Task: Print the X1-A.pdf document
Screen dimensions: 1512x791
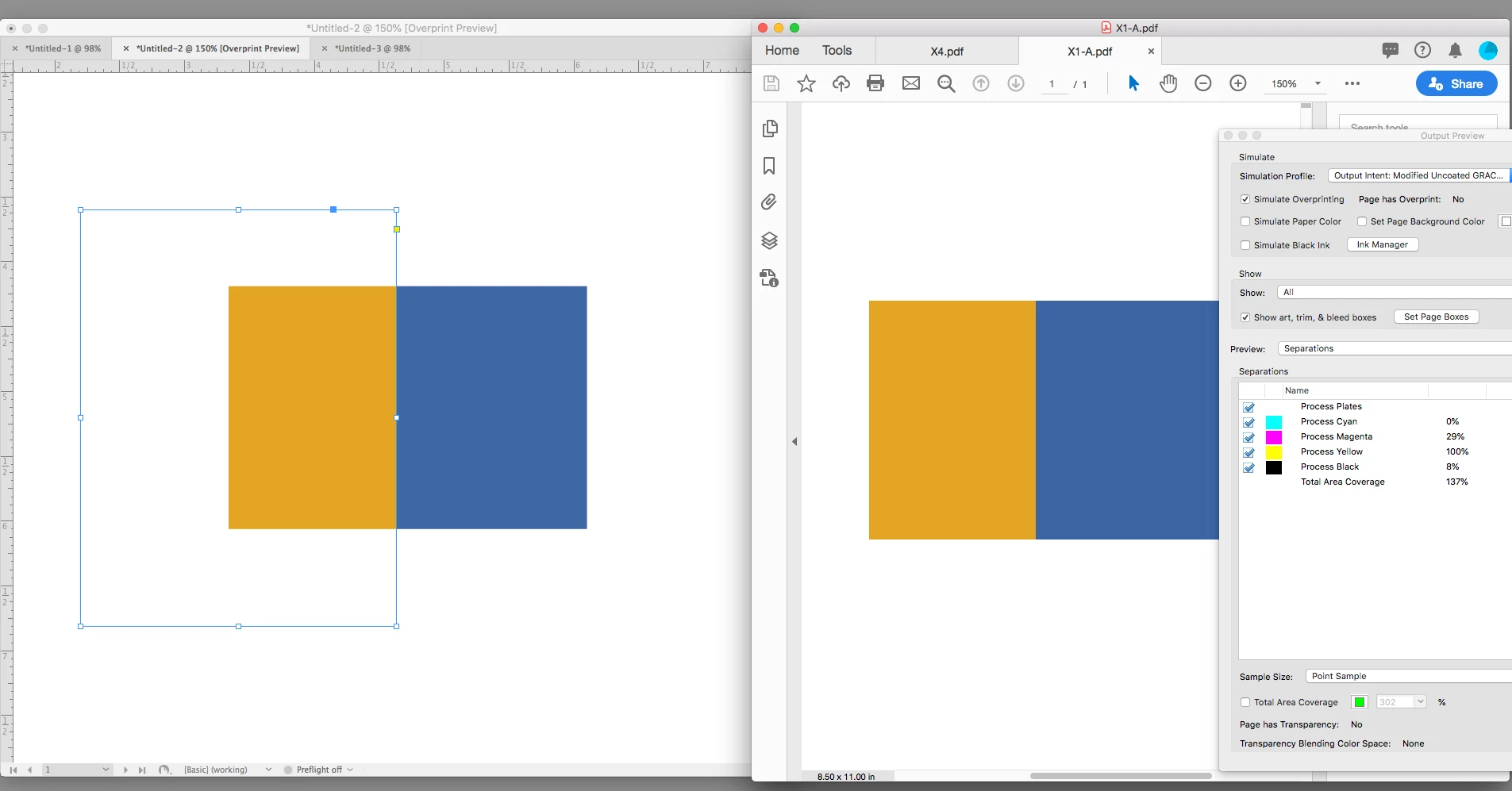Action: [875, 83]
